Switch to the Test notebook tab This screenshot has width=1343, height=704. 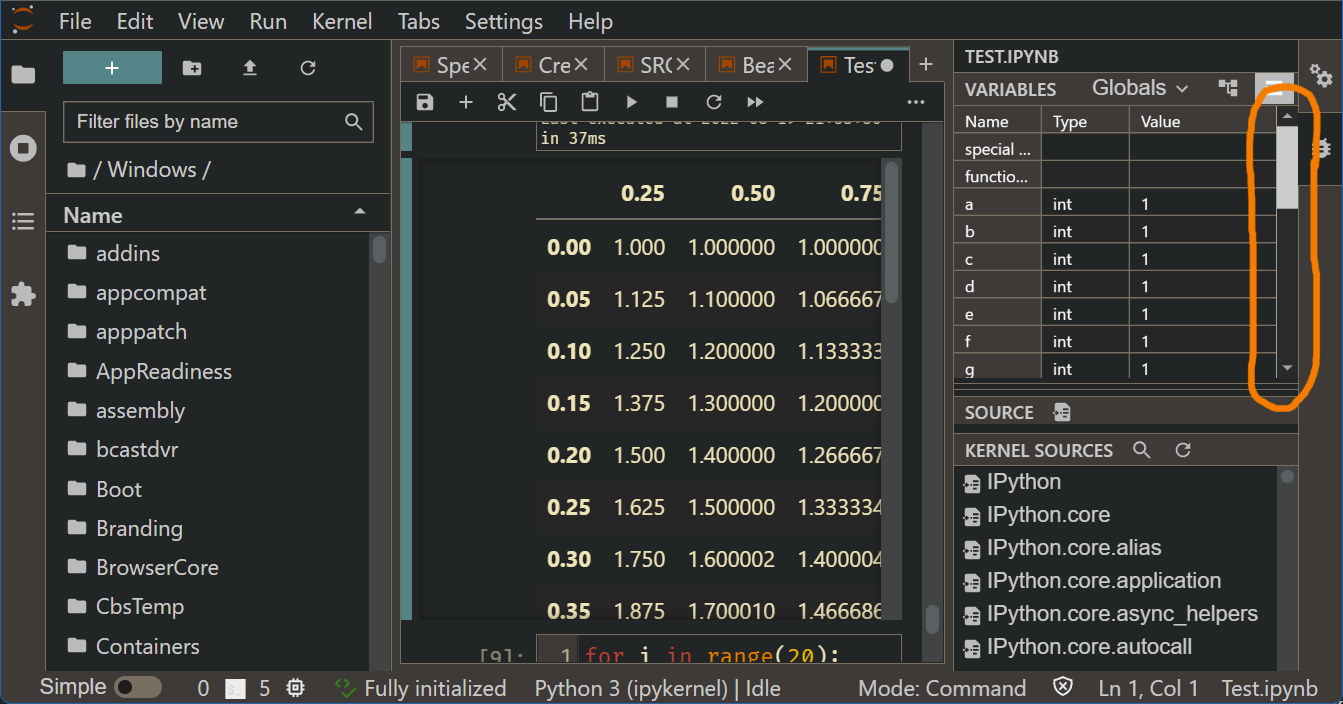857,64
